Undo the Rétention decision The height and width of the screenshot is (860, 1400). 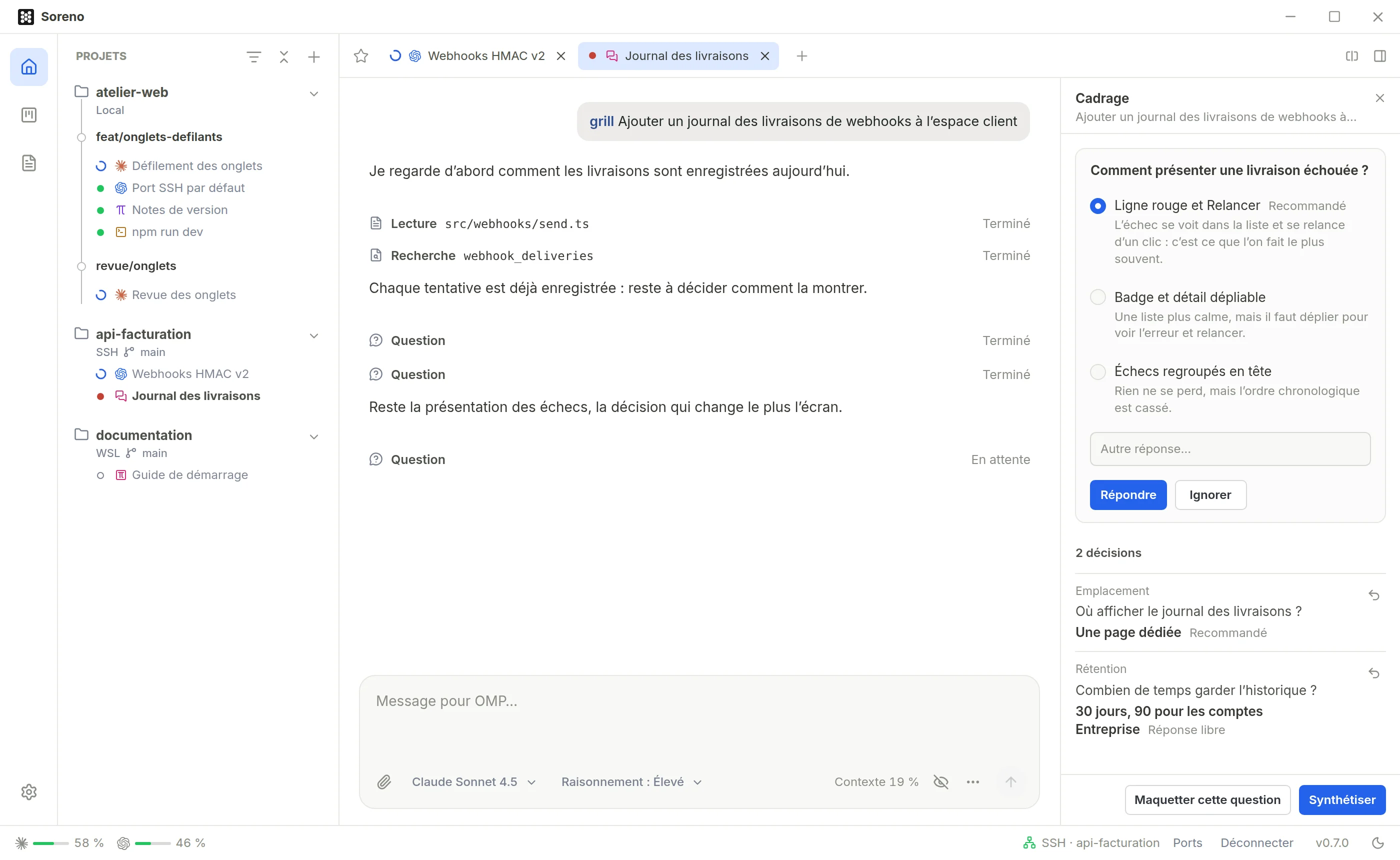click(1374, 673)
